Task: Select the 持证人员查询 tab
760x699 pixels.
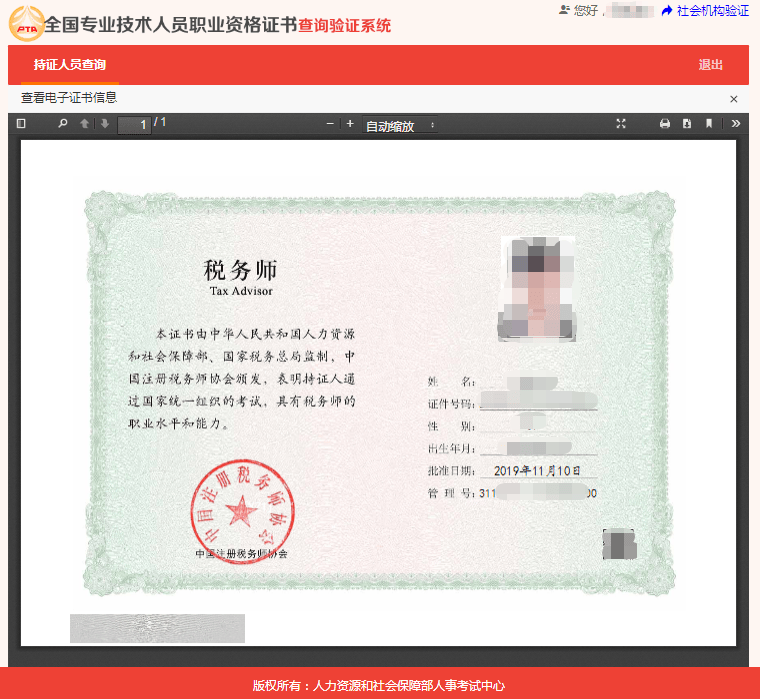Action: point(70,64)
